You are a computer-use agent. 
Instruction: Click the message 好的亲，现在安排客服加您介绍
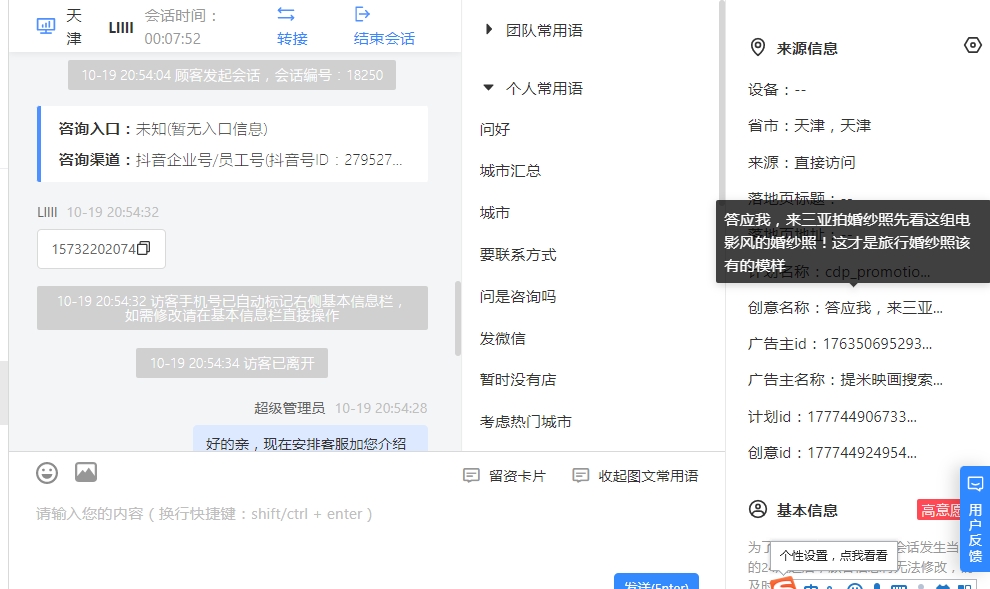tap(306, 443)
